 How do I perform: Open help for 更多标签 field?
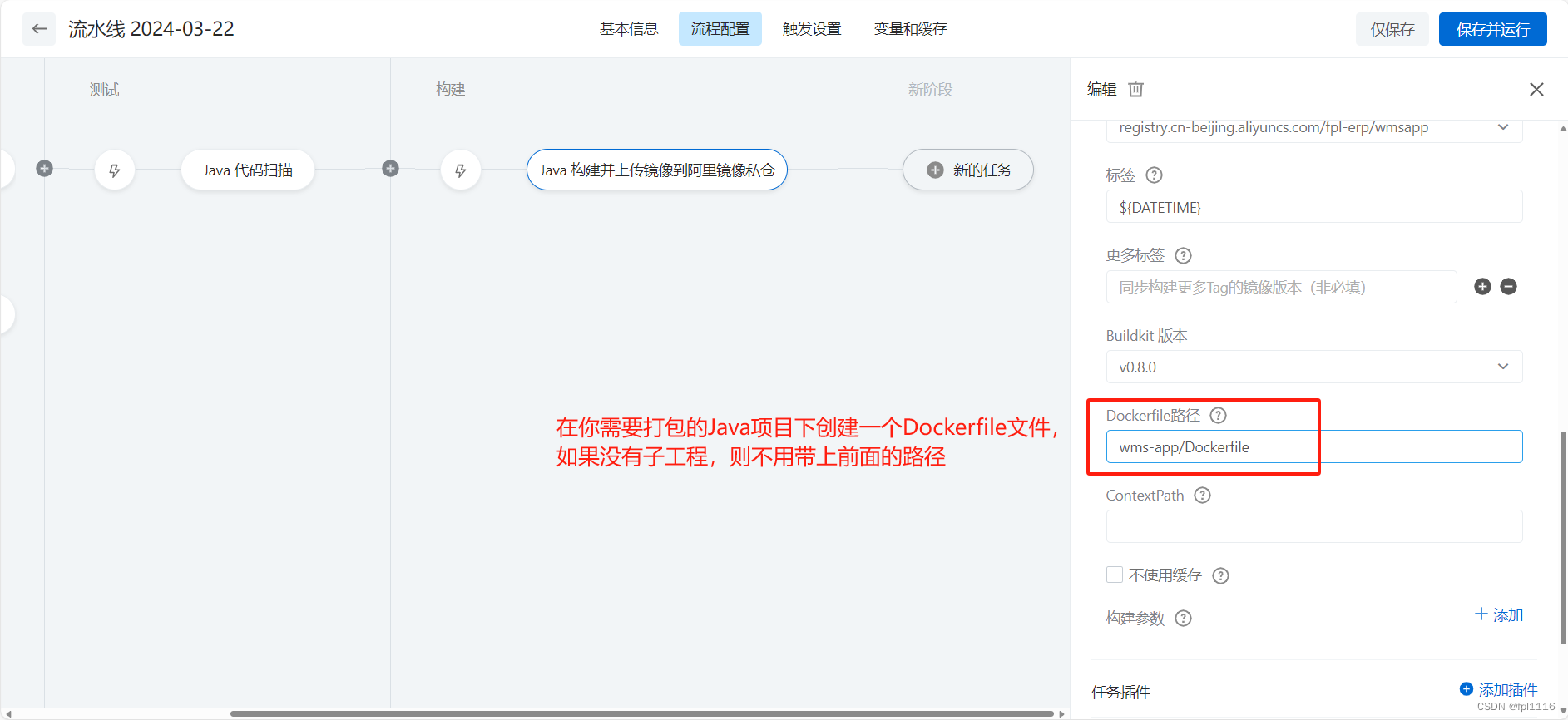pyautogui.click(x=1183, y=255)
